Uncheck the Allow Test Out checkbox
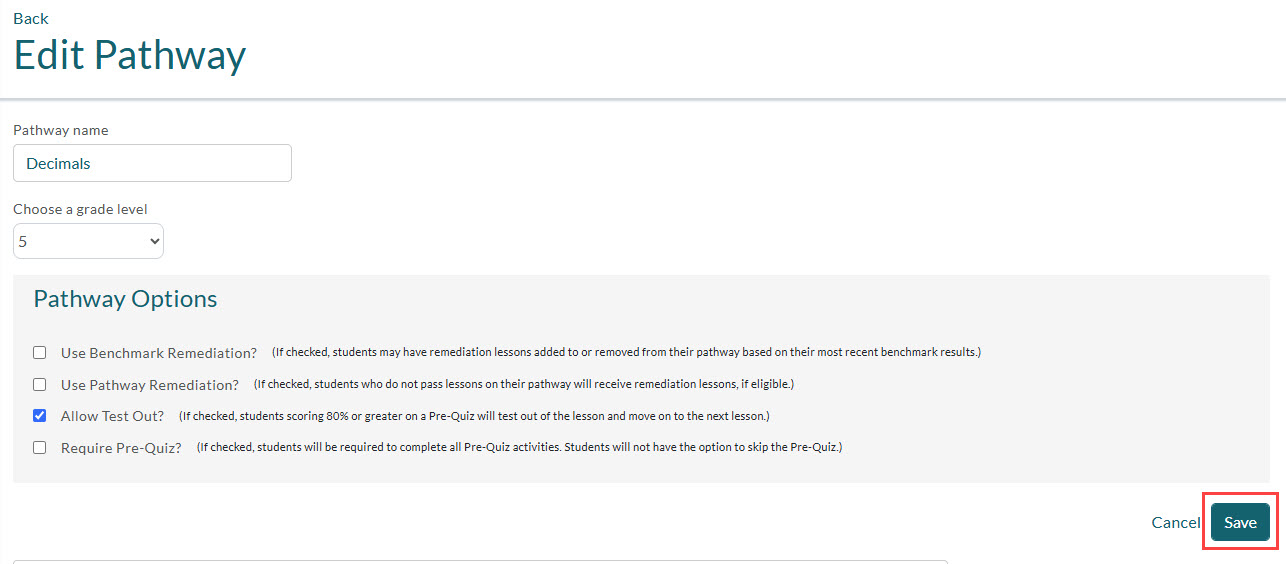Viewport: 1286px width, 564px height. 40,415
